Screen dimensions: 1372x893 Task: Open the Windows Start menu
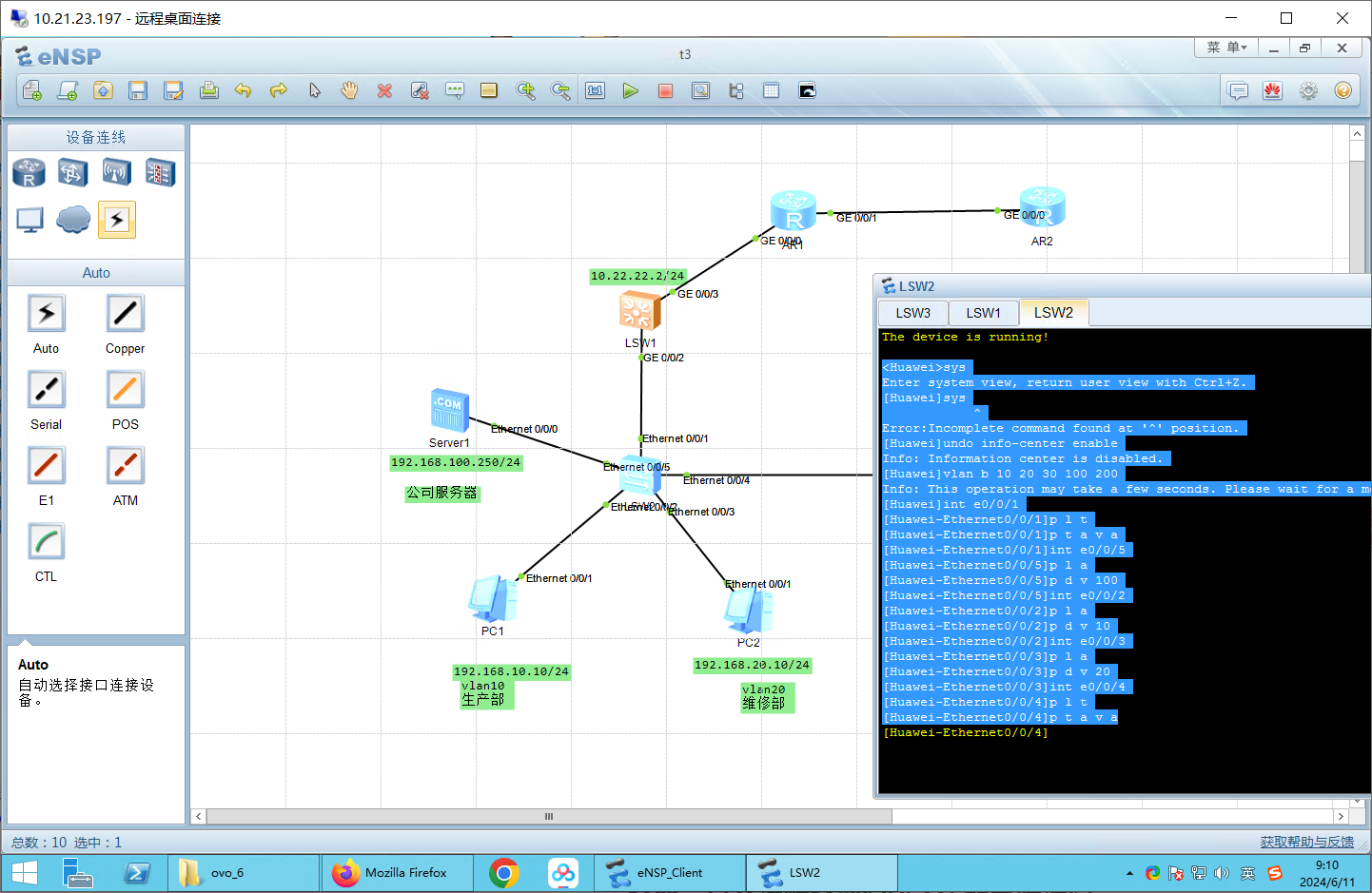(x=25, y=873)
